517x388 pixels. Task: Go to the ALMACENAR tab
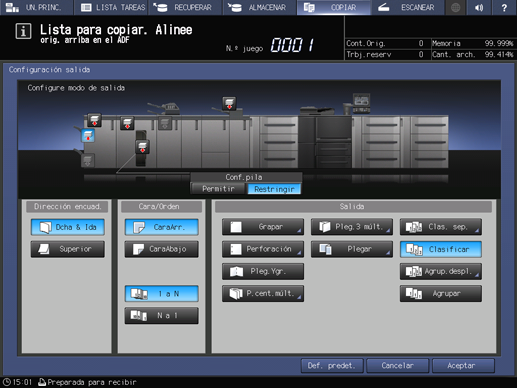tap(260, 7)
